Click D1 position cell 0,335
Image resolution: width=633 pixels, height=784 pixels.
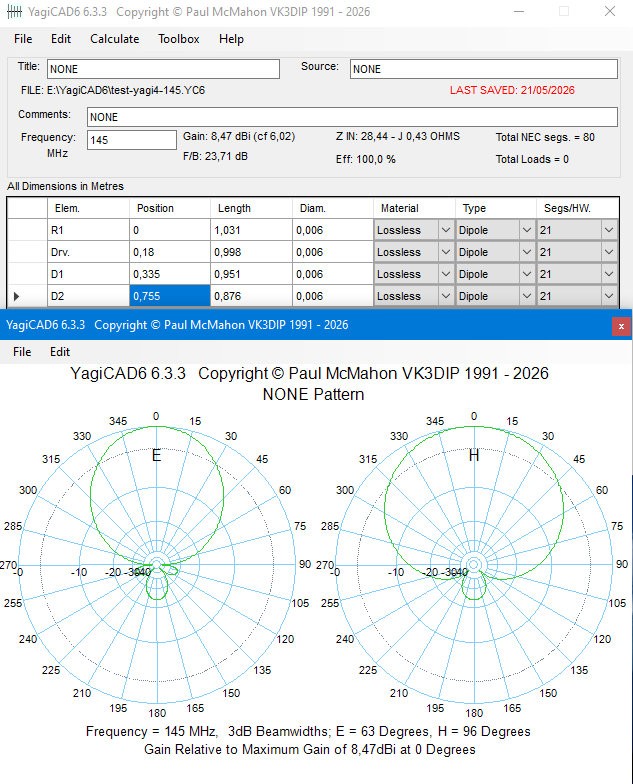pyautogui.click(x=170, y=274)
